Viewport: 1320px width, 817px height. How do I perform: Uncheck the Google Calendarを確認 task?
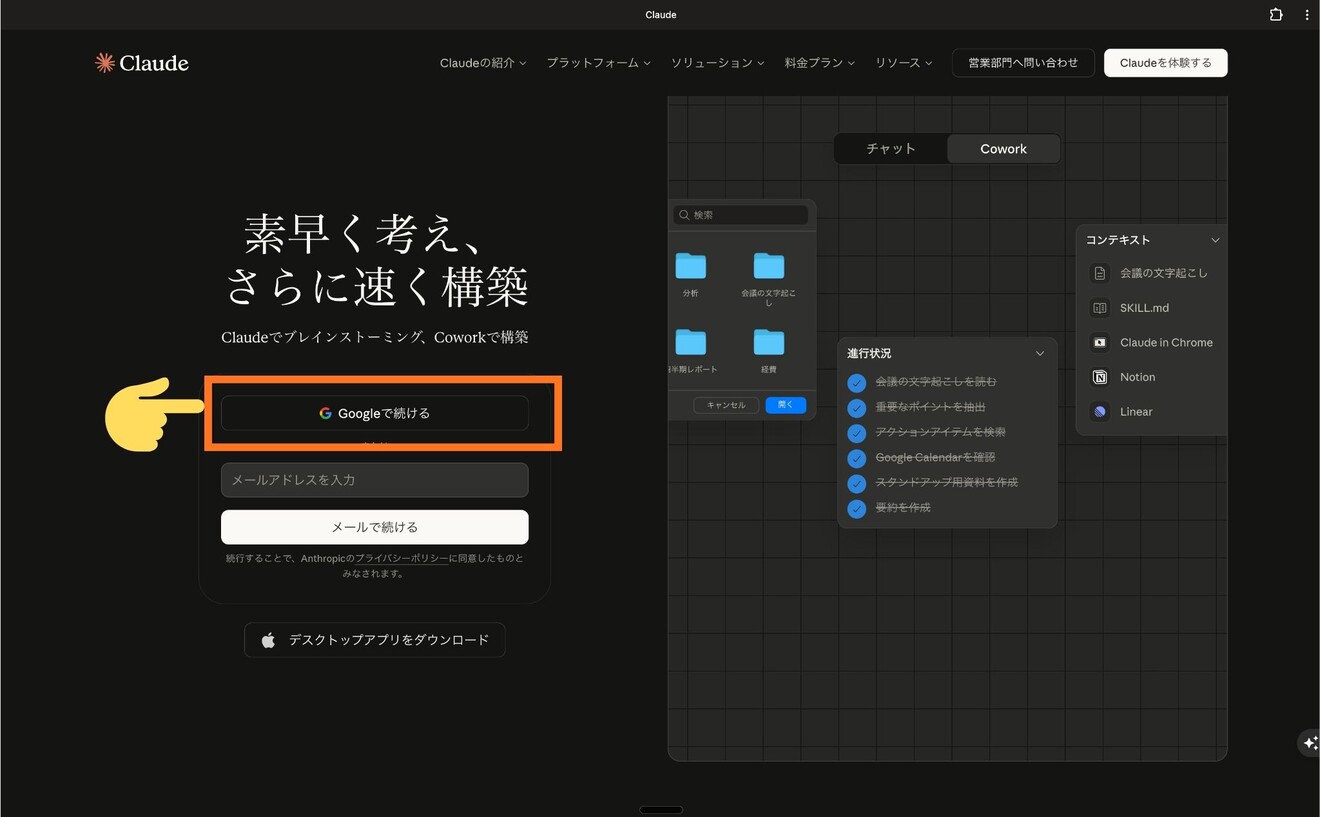[856, 458]
